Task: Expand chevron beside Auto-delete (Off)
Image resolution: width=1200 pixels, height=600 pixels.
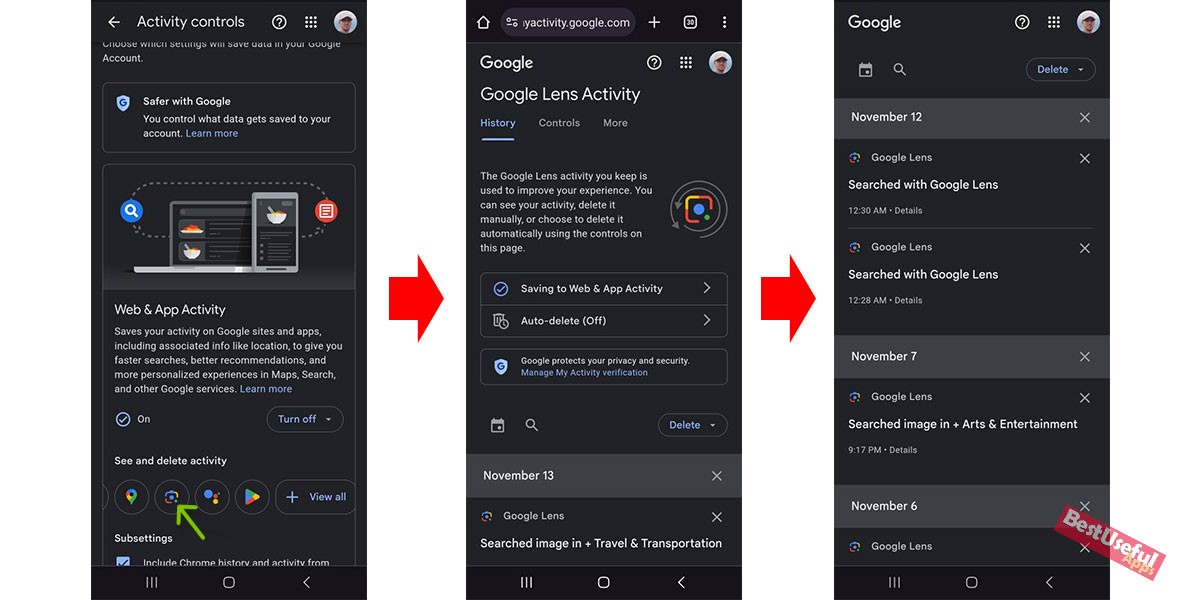Action: click(x=707, y=321)
